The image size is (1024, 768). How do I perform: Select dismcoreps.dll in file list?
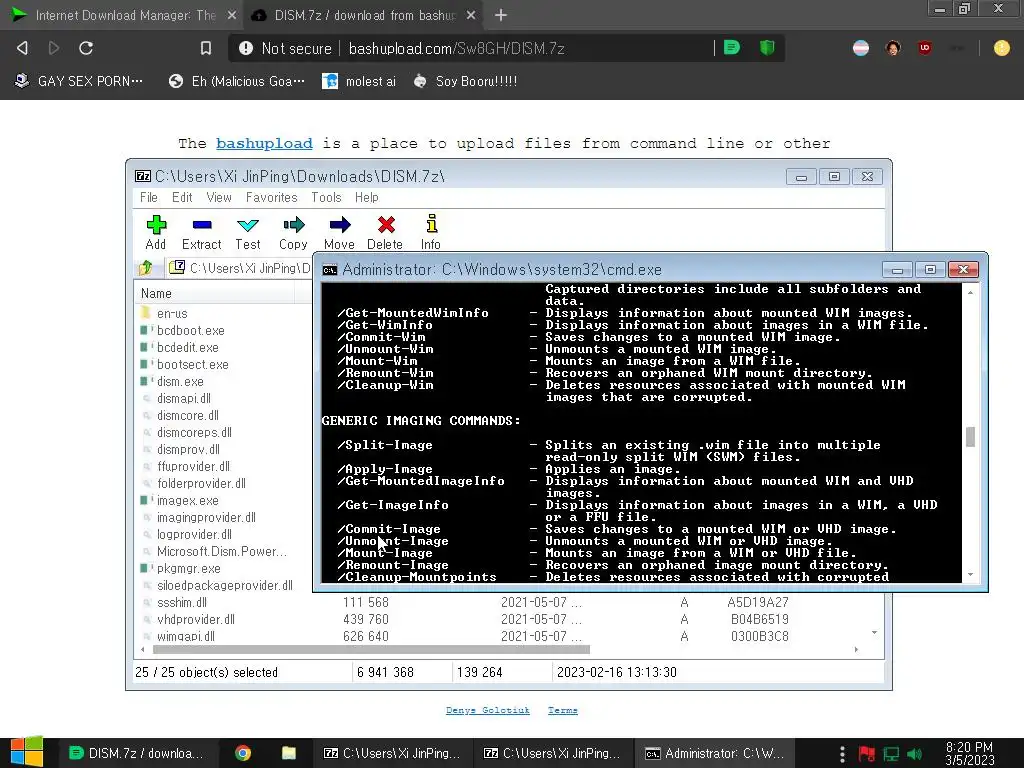(x=194, y=432)
